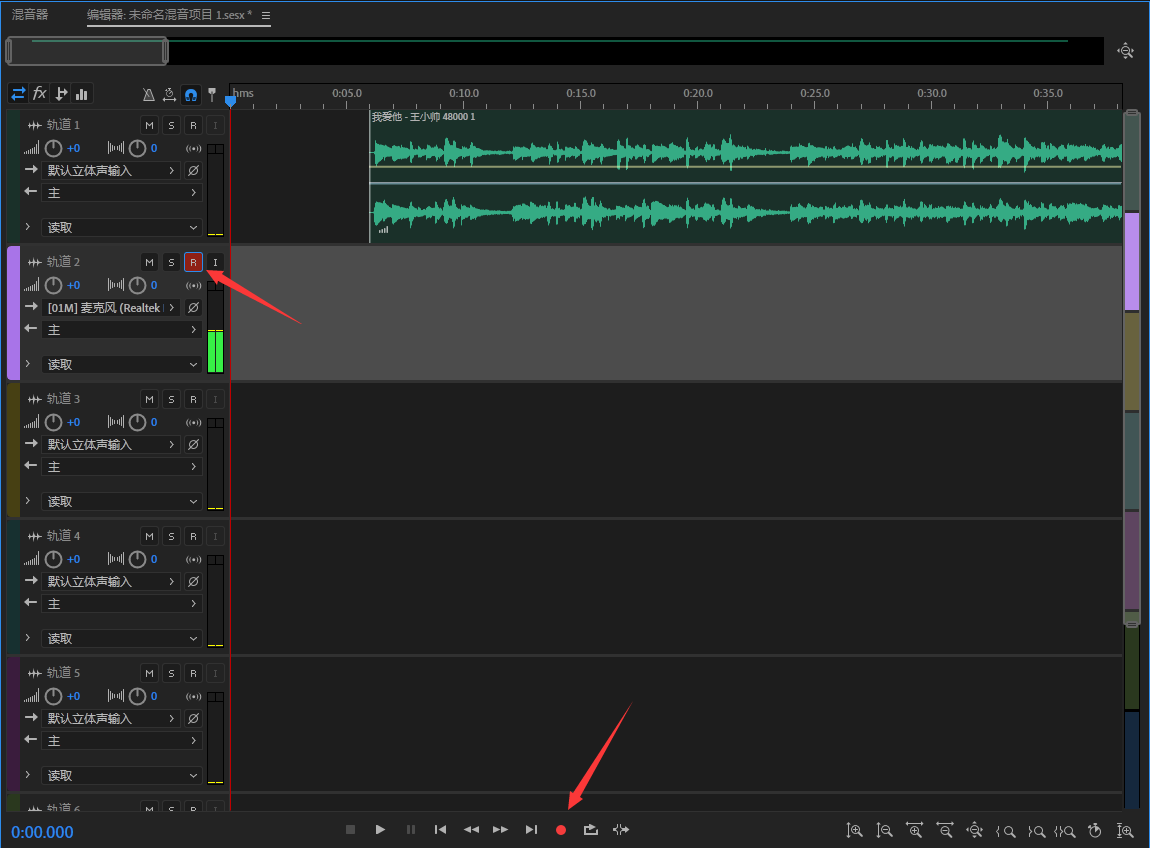The width and height of the screenshot is (1150, 848).
Task: Mute track 轨道 1 with M button
Action: pos(149,125)
